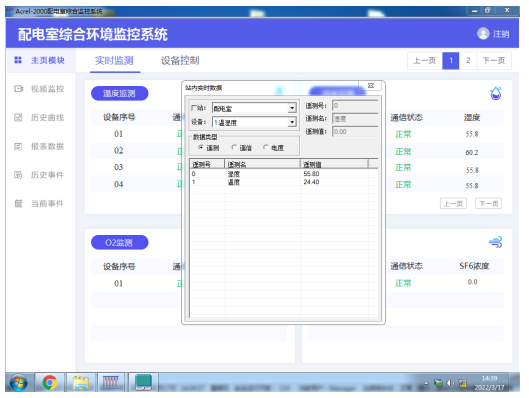Select page 2 in the pagination
This screenshot has height=398, width=529.
point(468,61)
